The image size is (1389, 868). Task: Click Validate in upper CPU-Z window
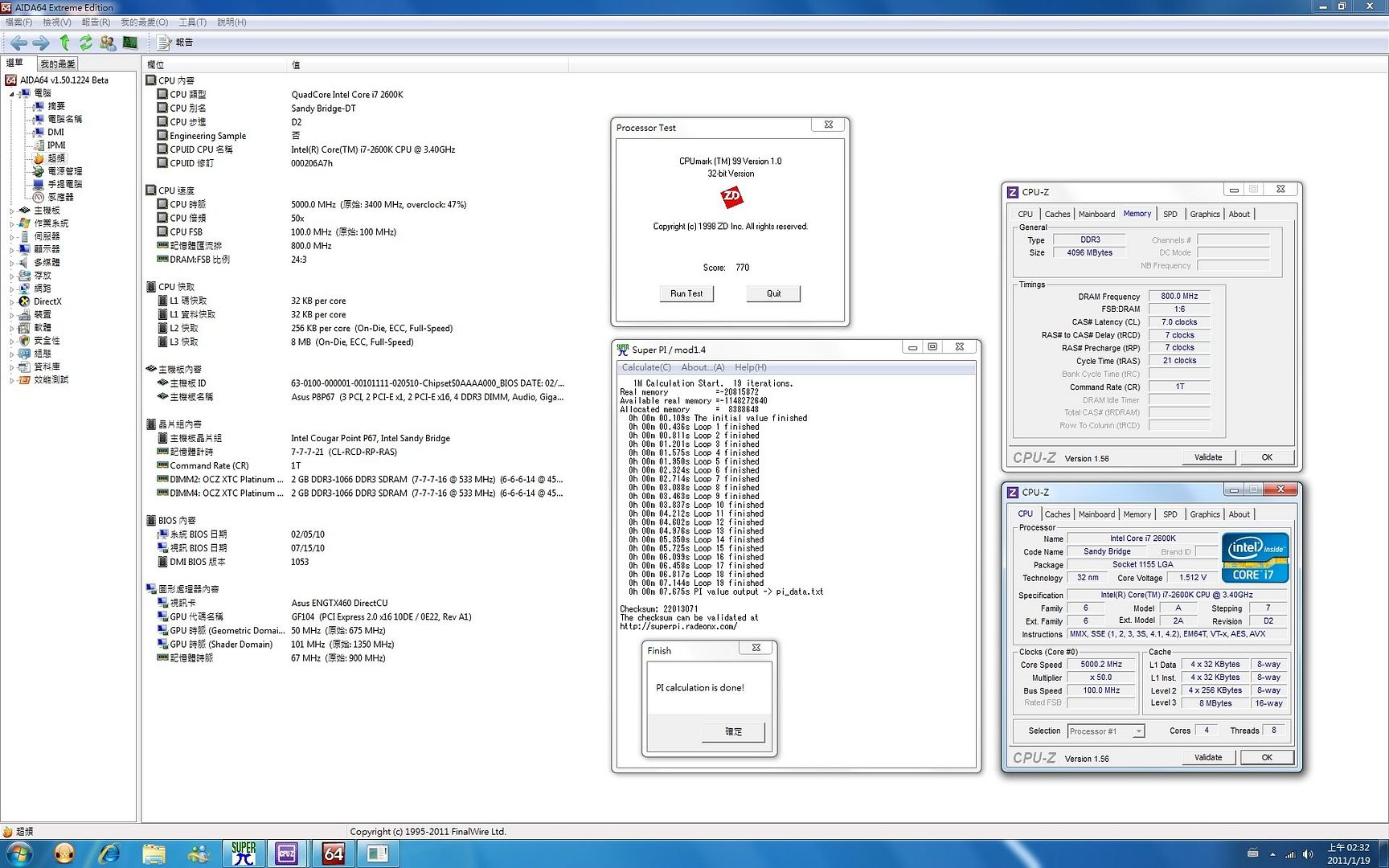pyautogui.click(x=1207, y=457)
